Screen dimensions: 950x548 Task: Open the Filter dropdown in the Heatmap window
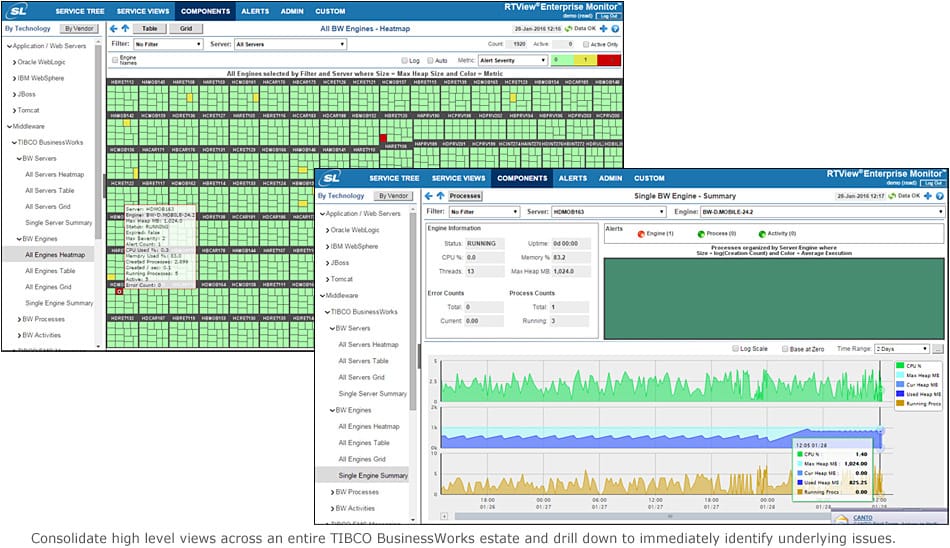pyautogui.click(x=168, y=44)
